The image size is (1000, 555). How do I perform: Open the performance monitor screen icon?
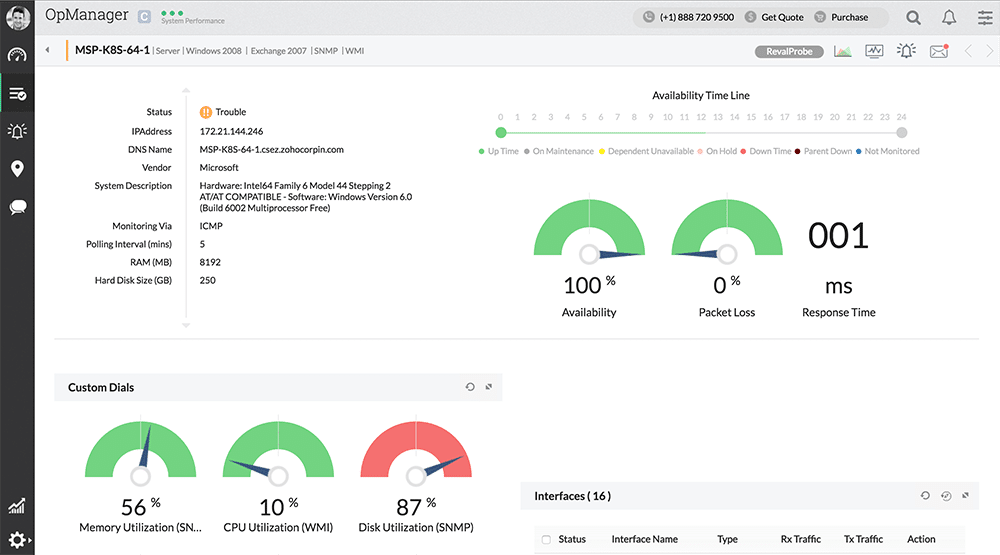(x=874, y=51)
